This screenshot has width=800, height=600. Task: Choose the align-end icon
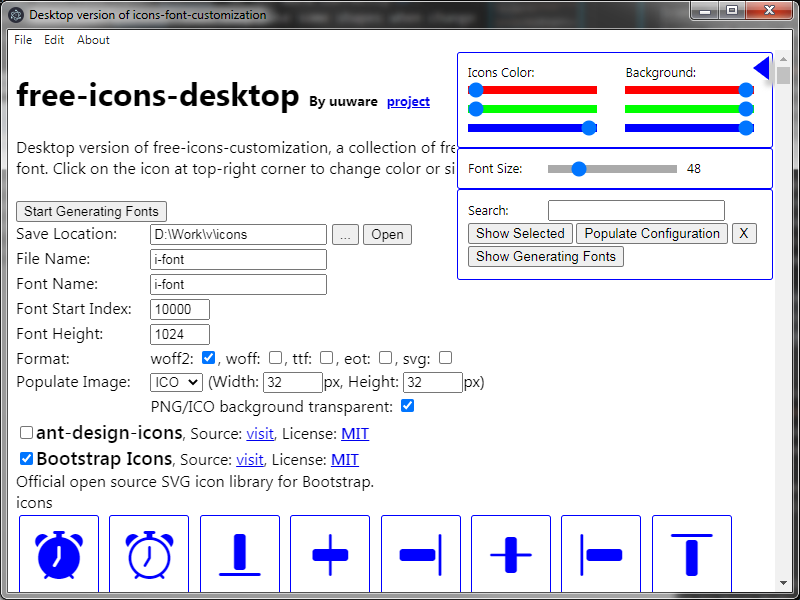(421, 555)
